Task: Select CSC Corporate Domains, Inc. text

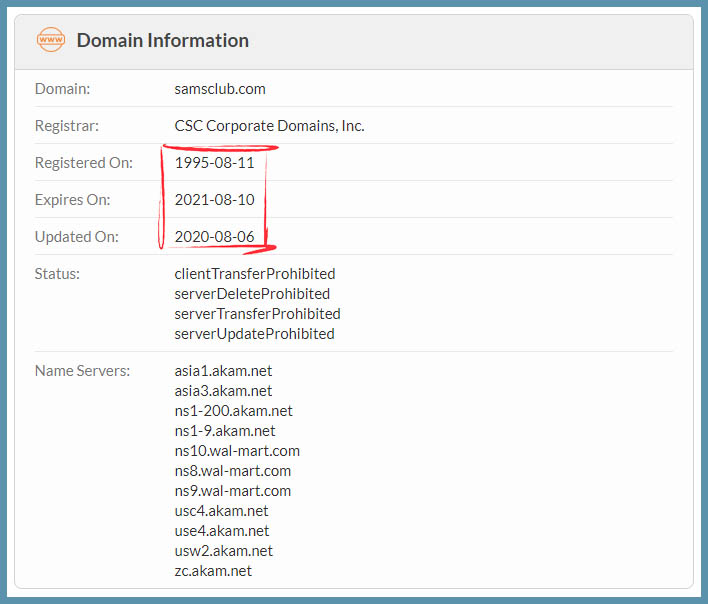Action: pos(269,125)
